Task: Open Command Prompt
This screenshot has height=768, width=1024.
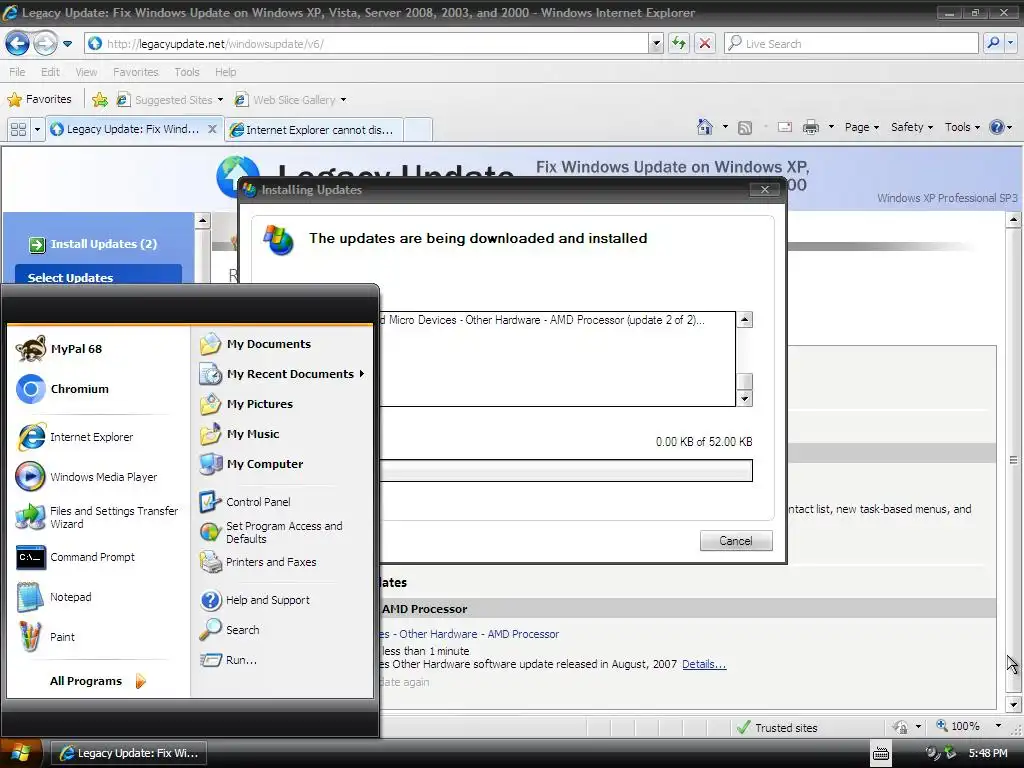Action: click(x=76, y=557)
